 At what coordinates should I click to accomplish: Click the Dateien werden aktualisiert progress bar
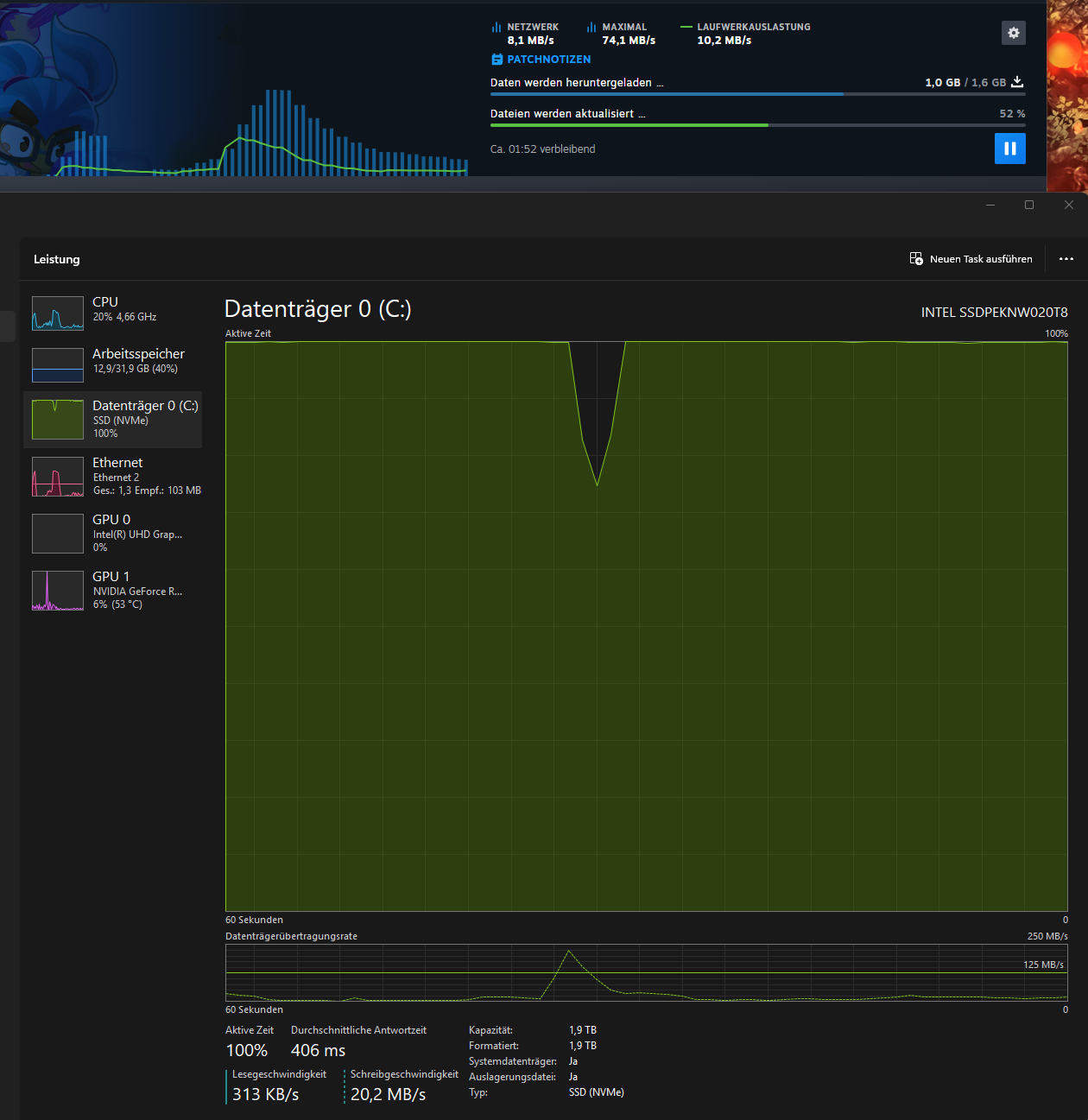758,125
